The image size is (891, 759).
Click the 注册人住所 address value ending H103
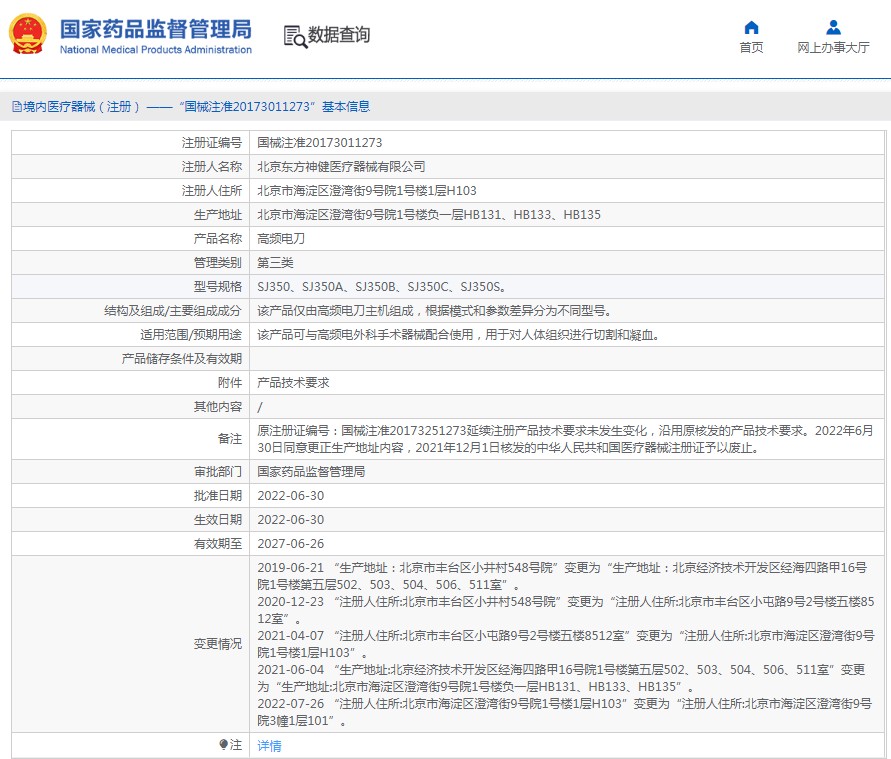[367, 190]
